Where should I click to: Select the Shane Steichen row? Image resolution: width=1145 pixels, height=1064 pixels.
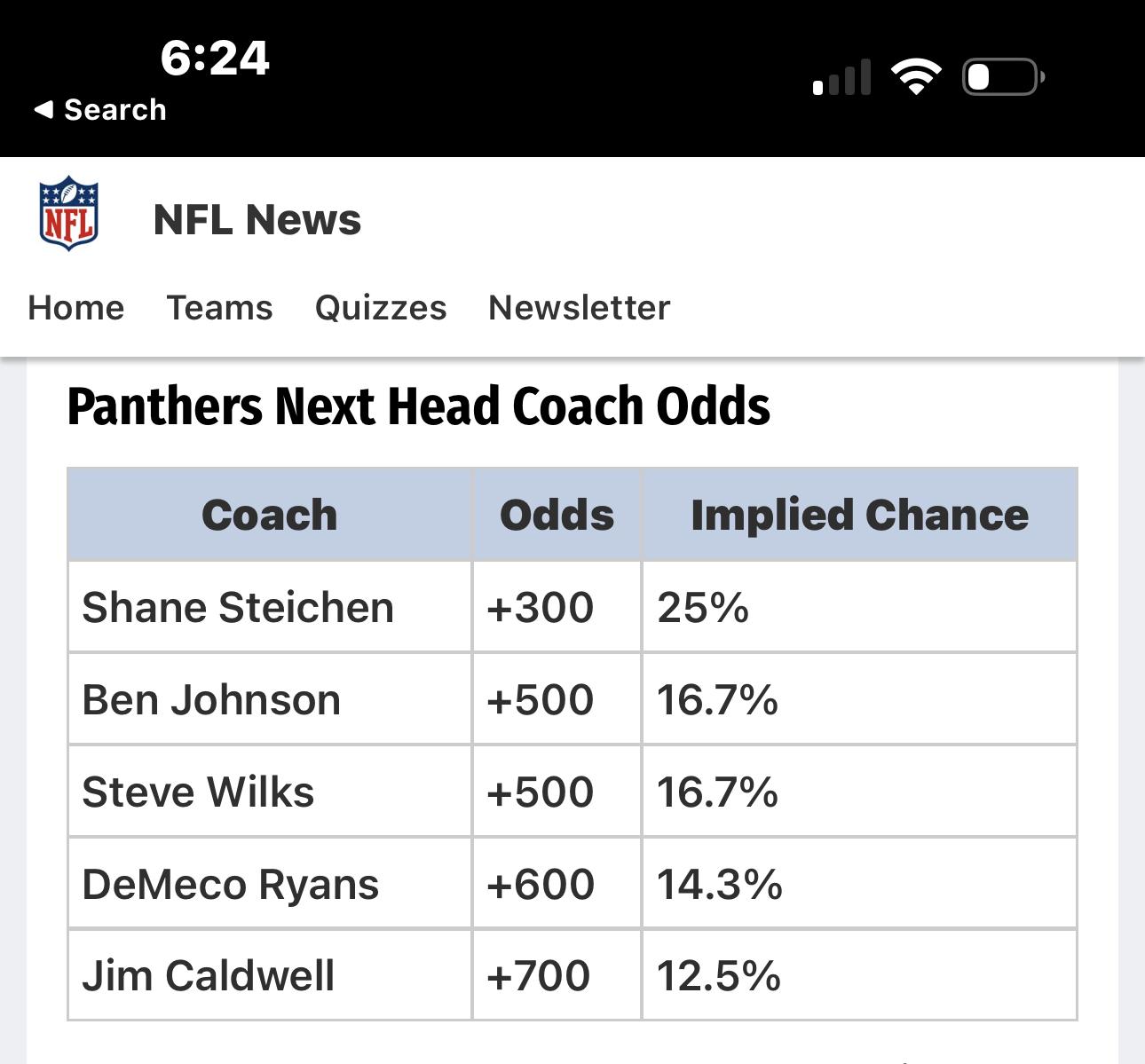(x=238, y=608)
